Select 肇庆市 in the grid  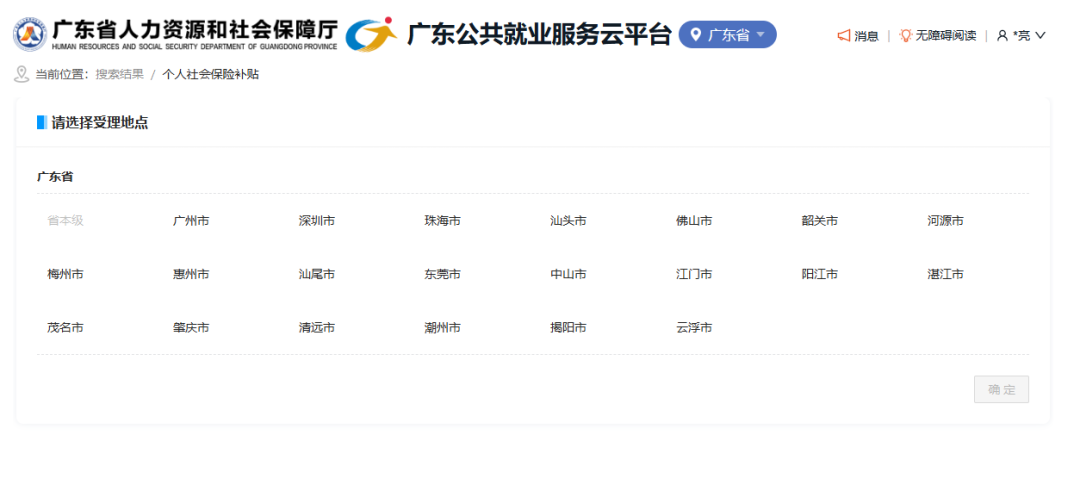click(x=191, y=328)
